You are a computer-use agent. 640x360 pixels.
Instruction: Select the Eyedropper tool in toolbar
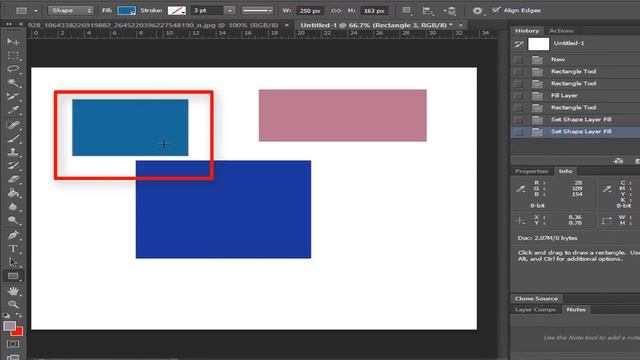coord(13,110)
